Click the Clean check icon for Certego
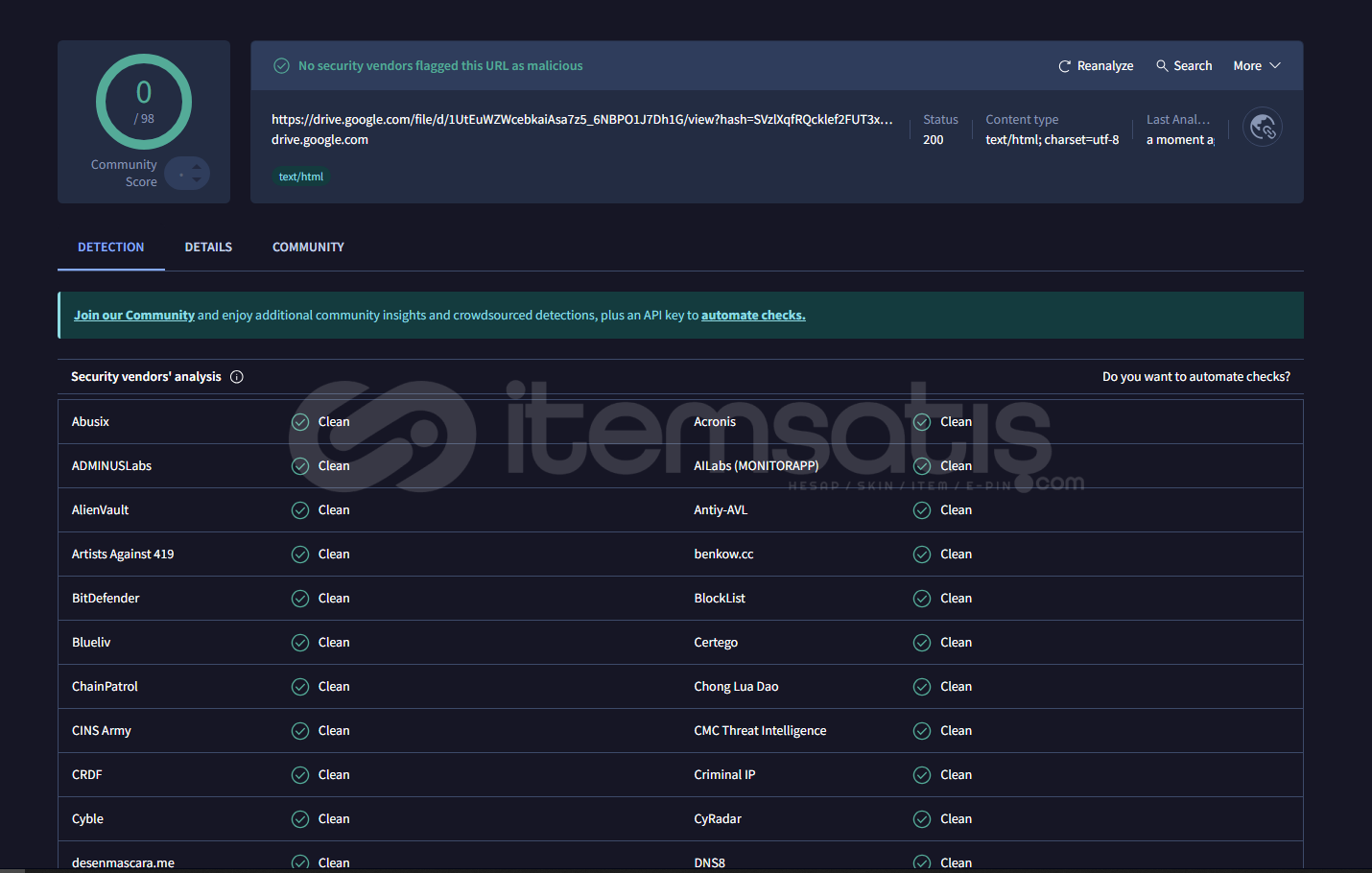1372x873 pixels. tap(922, 643)
